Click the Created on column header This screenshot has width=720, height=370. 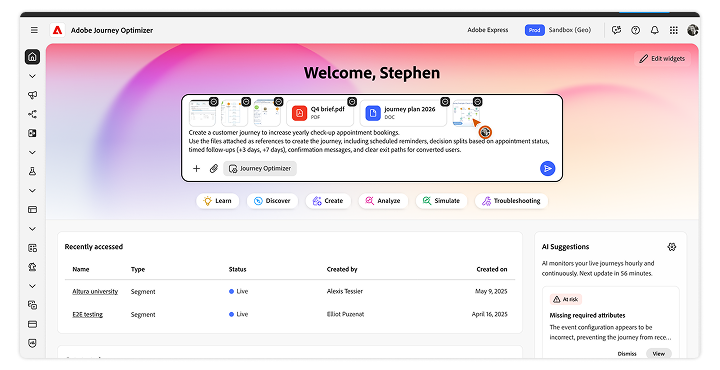pyautogui.click(x=492, y=269)
